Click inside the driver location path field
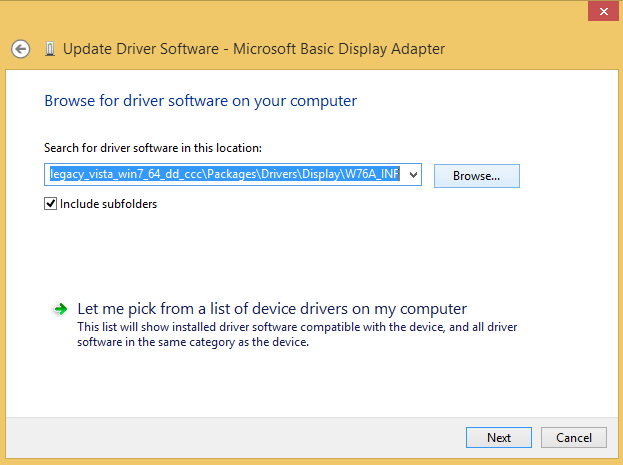This screenshot has width=623, height=465. (225, 175)
